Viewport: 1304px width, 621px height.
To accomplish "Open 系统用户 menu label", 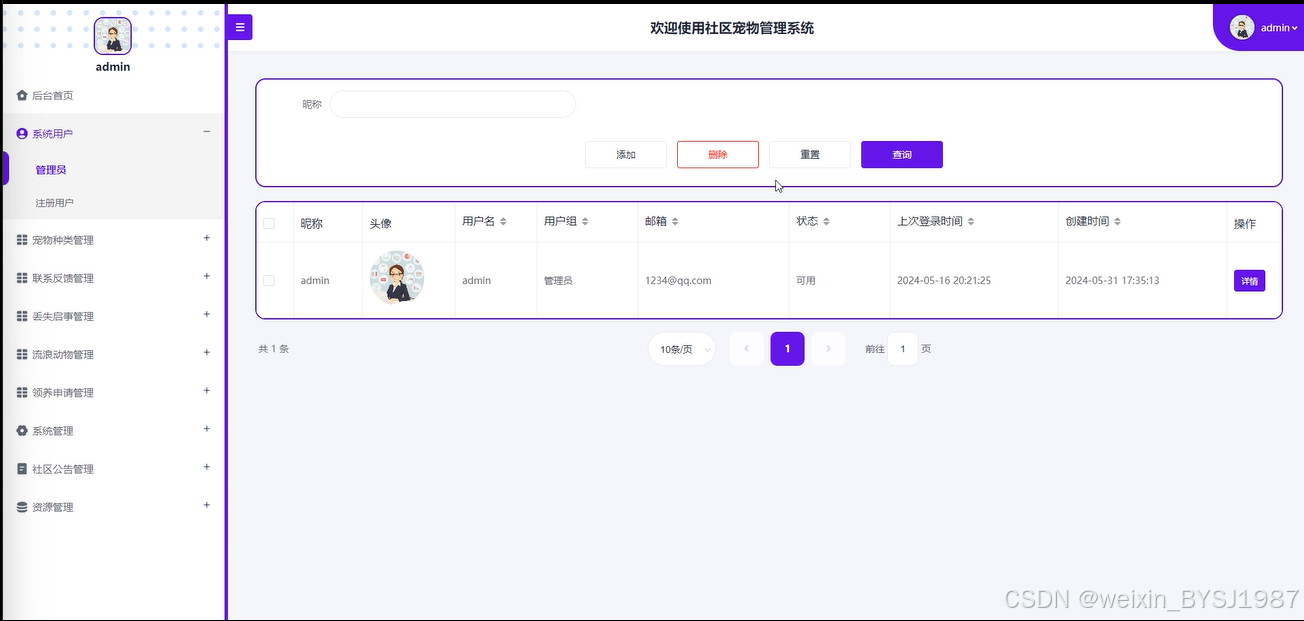I will [x=52, y=134].
